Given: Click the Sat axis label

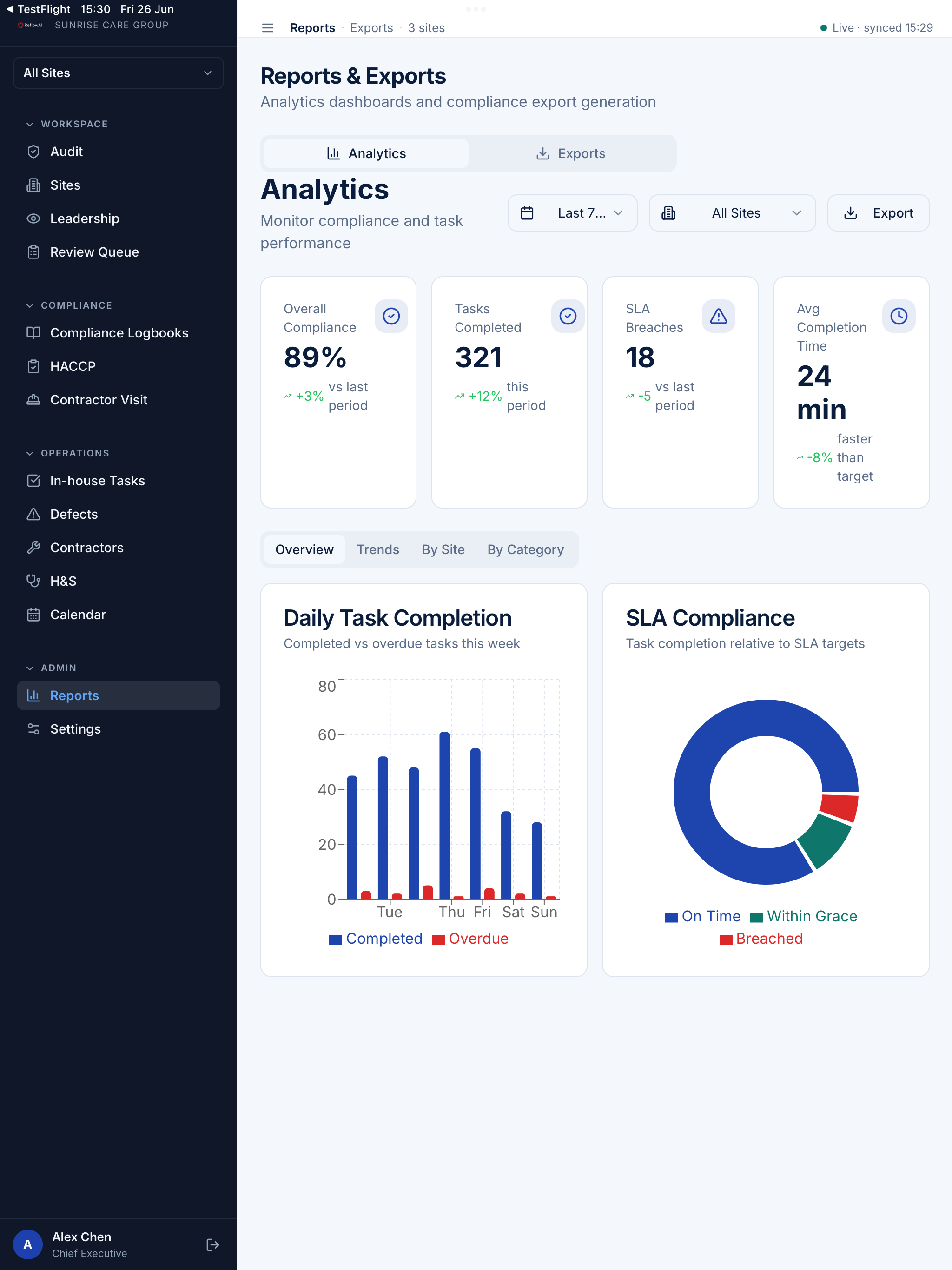Looking at the screenshot, I should [513, 913].
